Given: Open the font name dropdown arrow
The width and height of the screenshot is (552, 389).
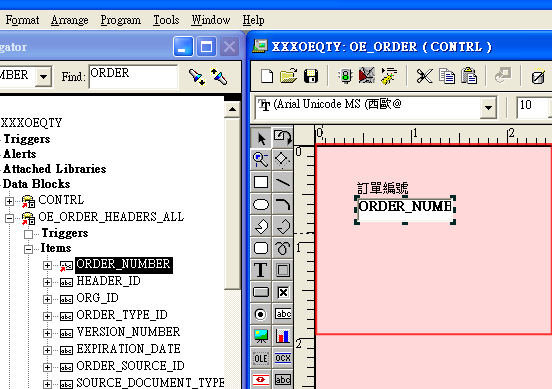Looking at the screenshot, I should [x=488, y=107].
